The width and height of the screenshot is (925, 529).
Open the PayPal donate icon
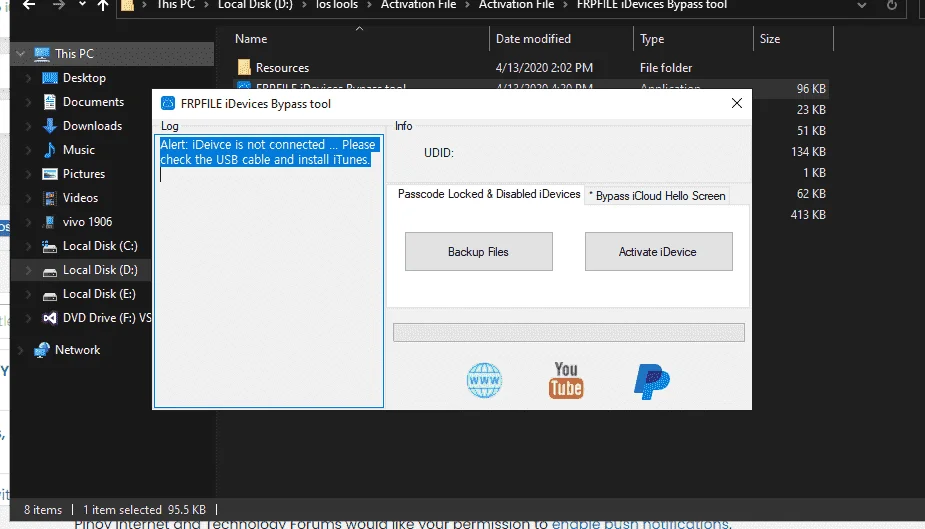[x=651, y=381]
